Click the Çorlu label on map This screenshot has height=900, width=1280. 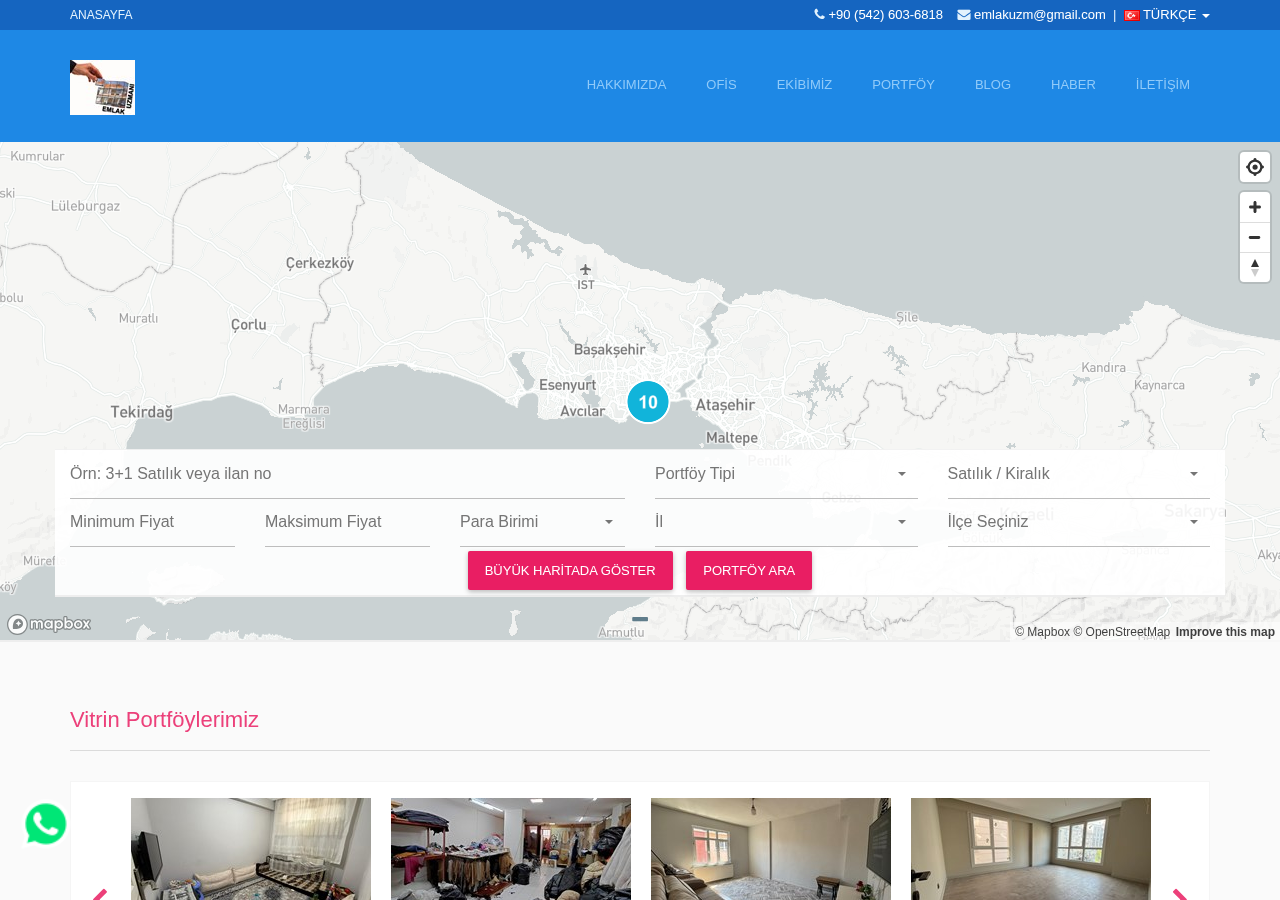[x=249, y=324]
